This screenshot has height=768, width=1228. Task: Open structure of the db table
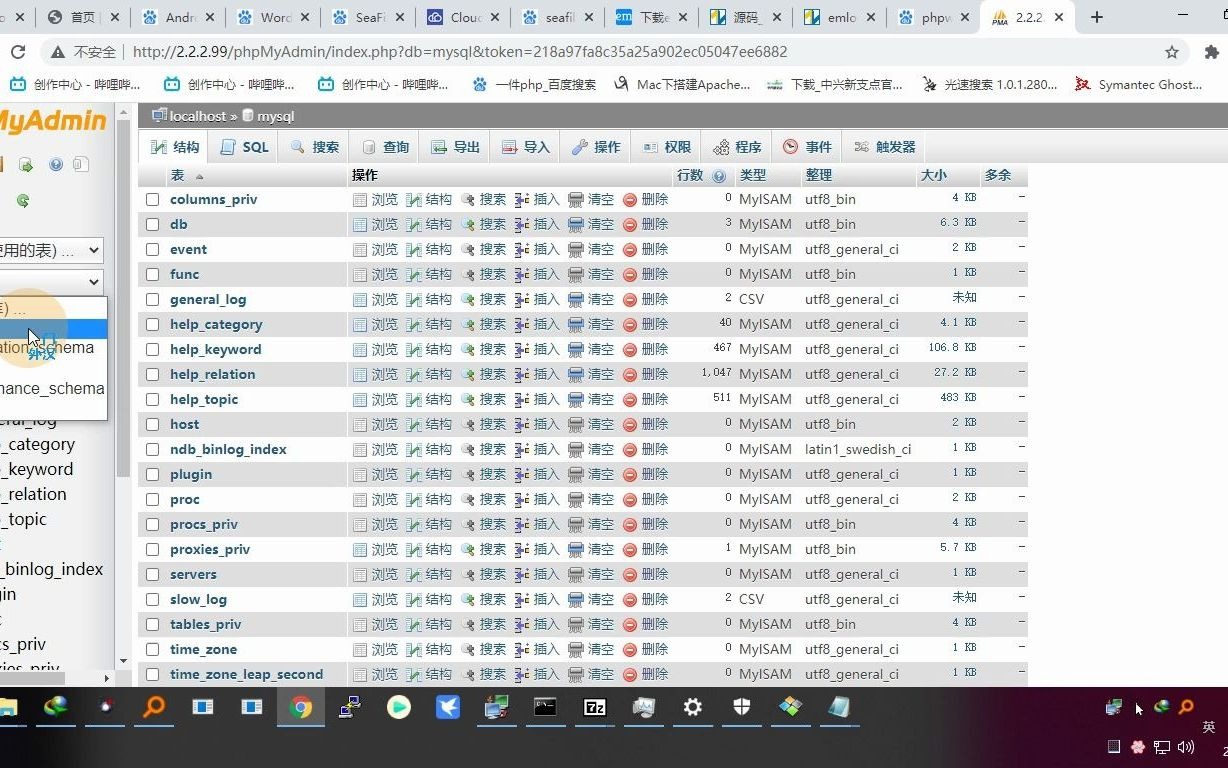429,224
